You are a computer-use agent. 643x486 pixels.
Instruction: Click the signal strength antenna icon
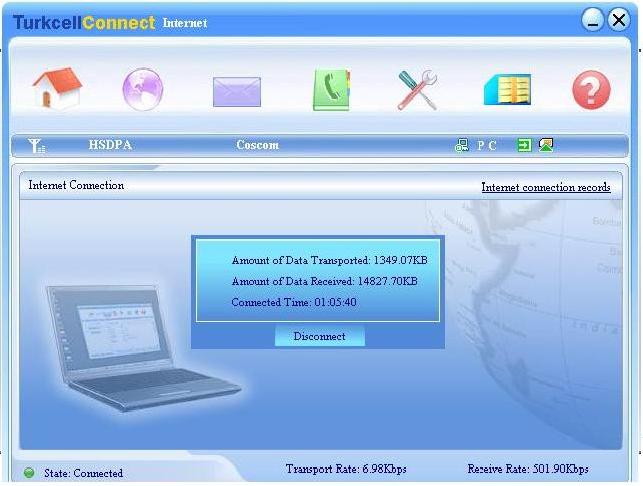point(37,146)
